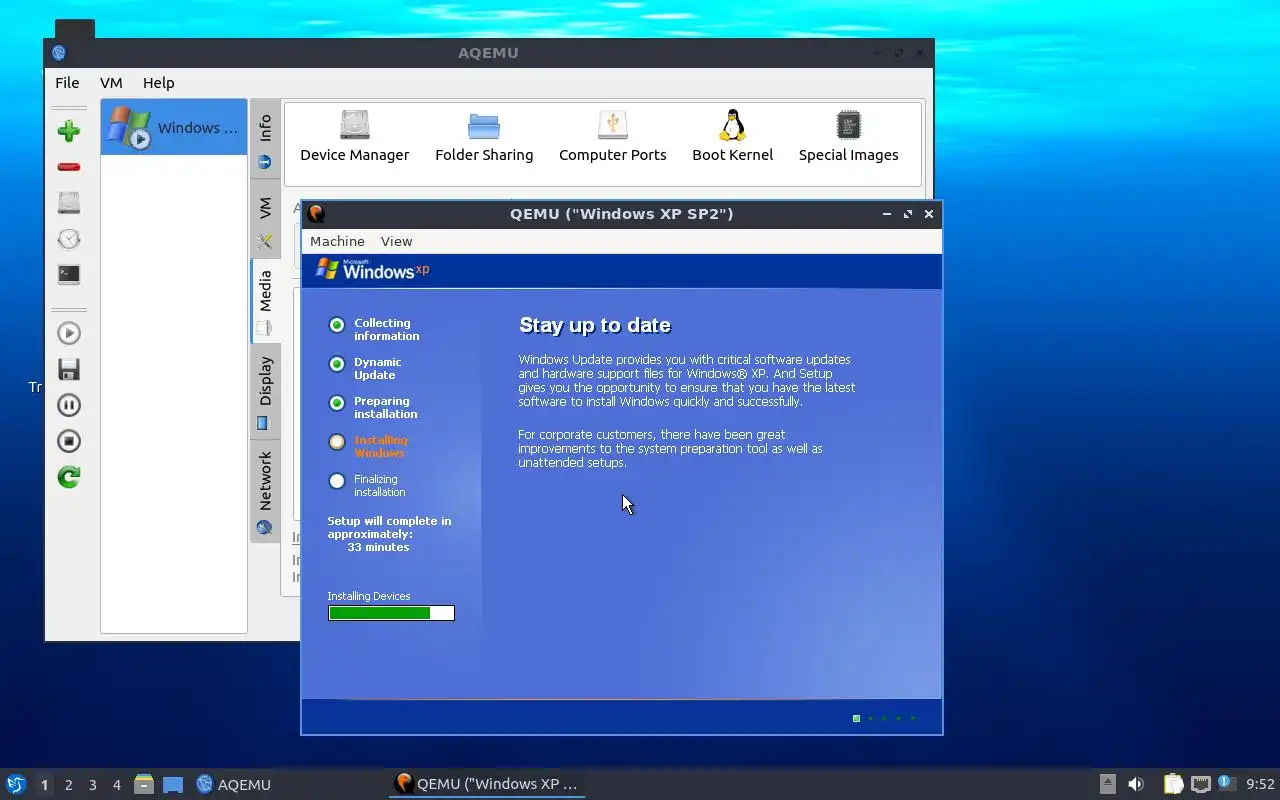Click the show desktop taskbar icon

pos(173,784)
